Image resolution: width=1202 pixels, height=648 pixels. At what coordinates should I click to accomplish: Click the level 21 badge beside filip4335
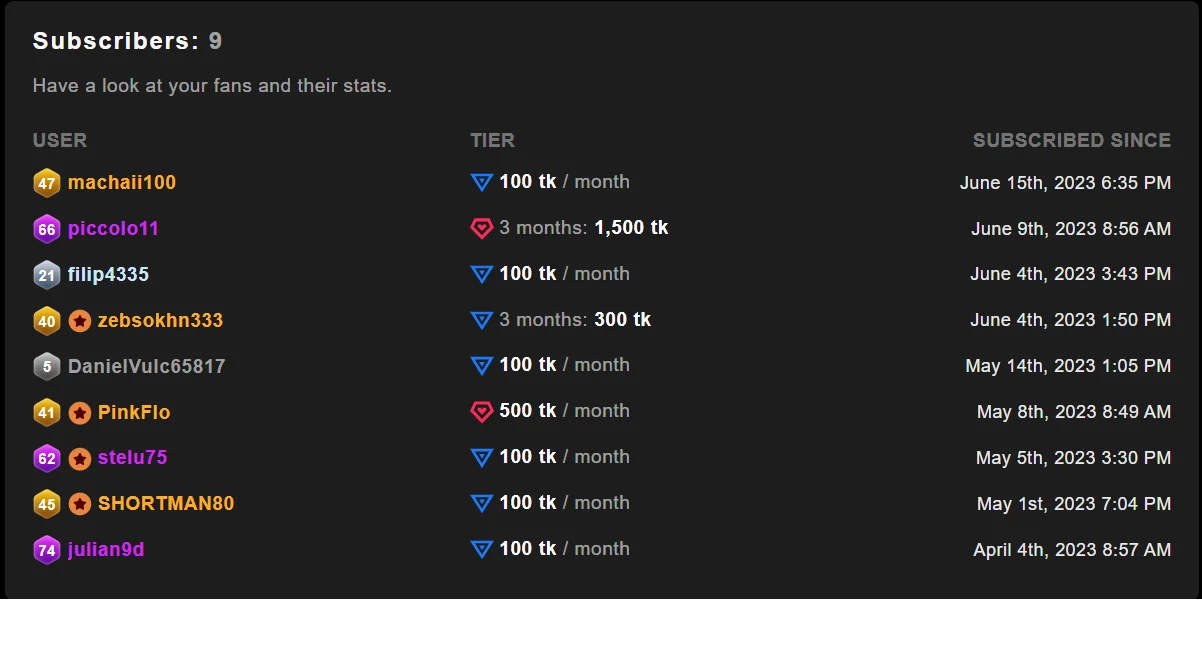[47, 275]
